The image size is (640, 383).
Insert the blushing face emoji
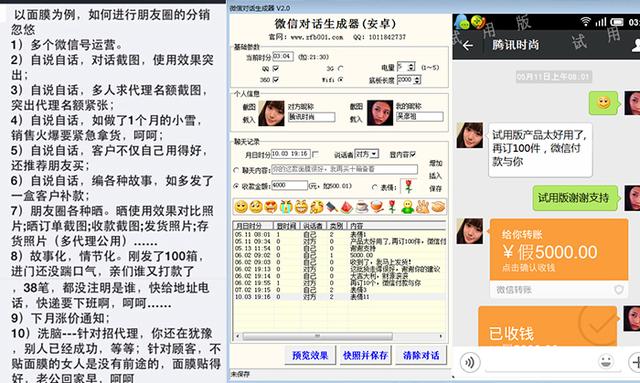(x=256, y=207)
